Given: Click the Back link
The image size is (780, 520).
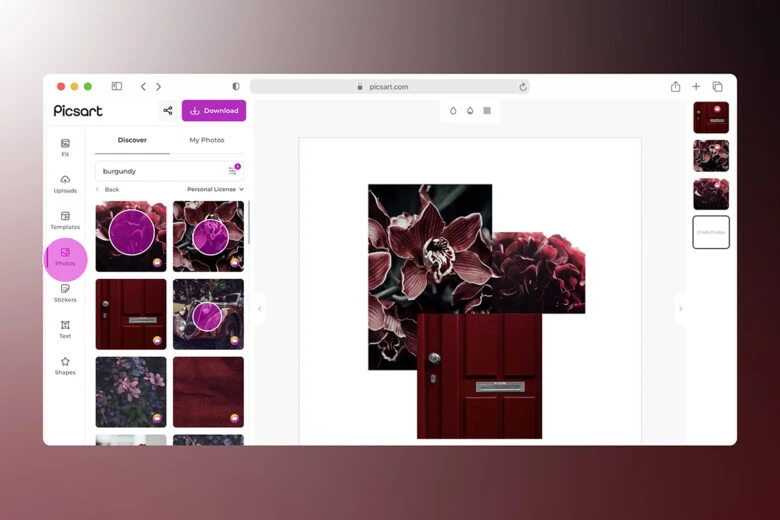Looking at the screenshot, I should pyautogui.click(x=108, y=189).
